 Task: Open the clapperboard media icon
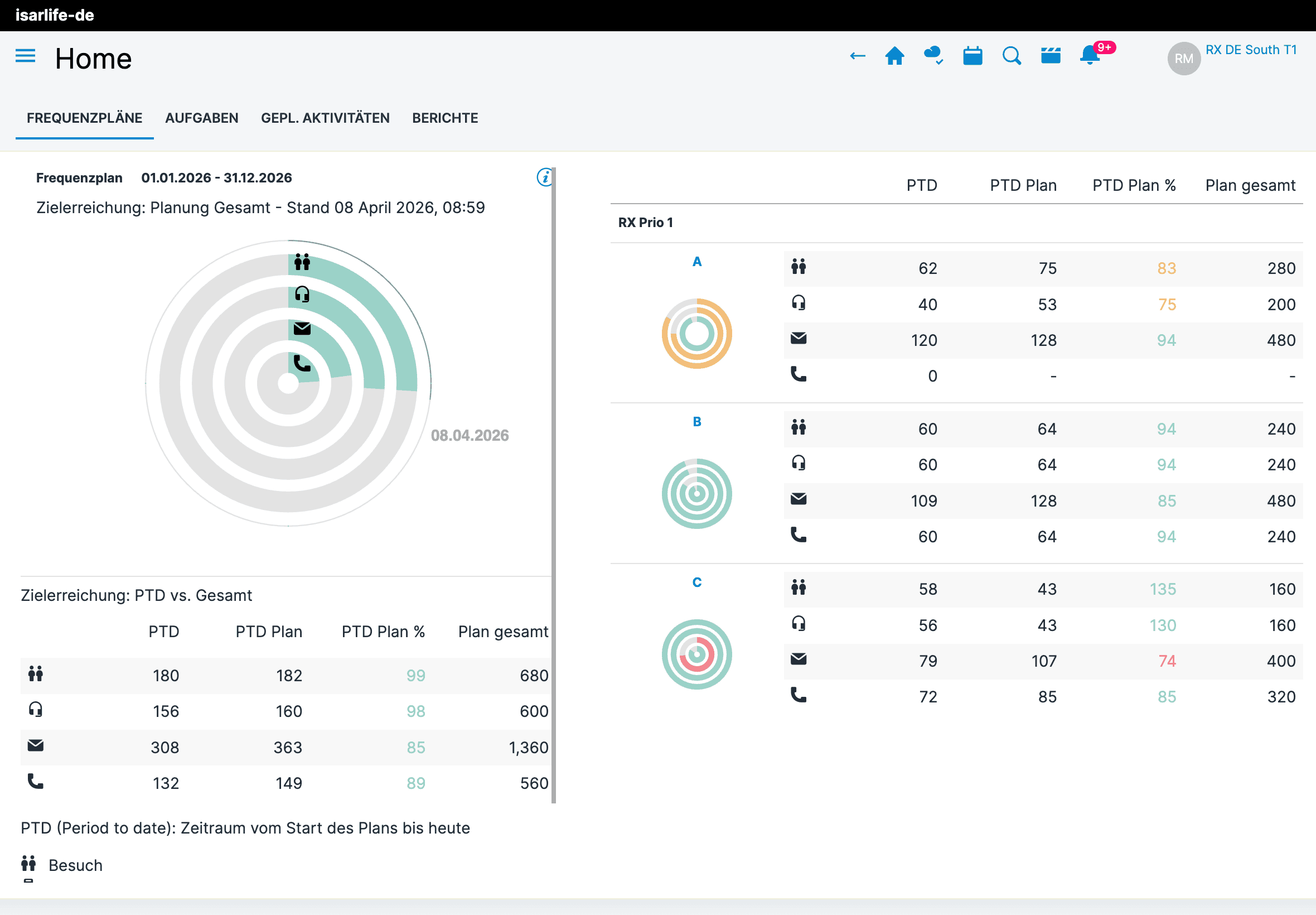point(1050,56)
